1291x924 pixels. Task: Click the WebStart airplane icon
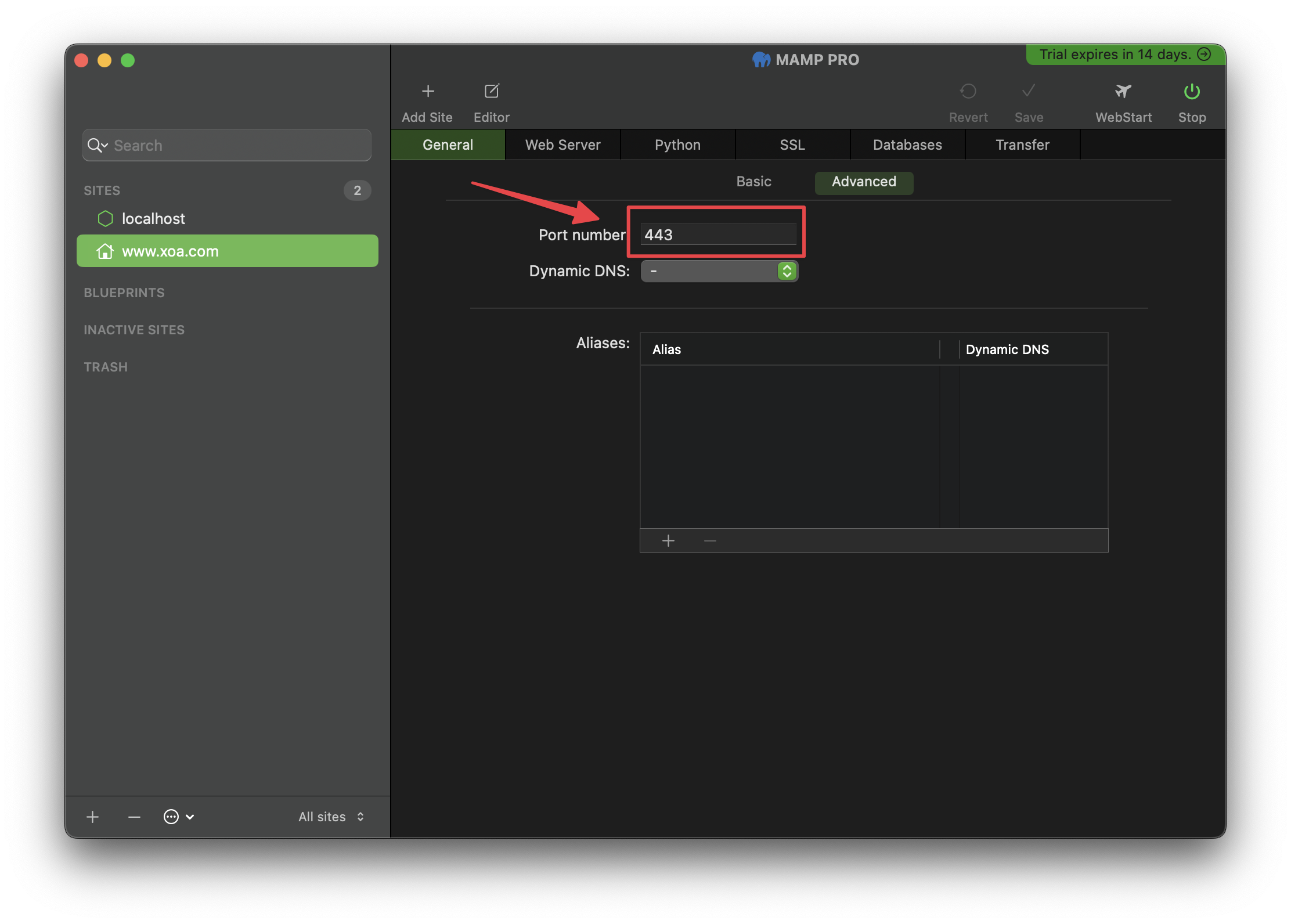(1123, 91)
